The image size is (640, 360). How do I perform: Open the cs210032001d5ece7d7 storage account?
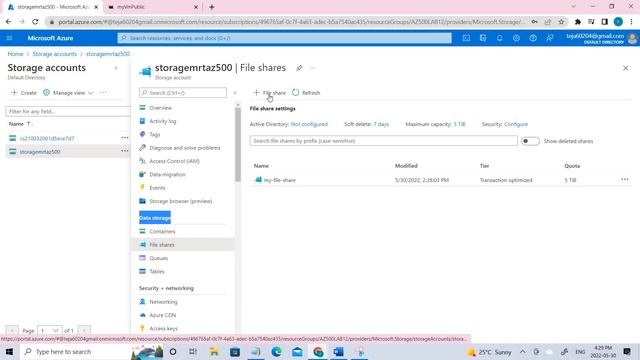point(47,138)
